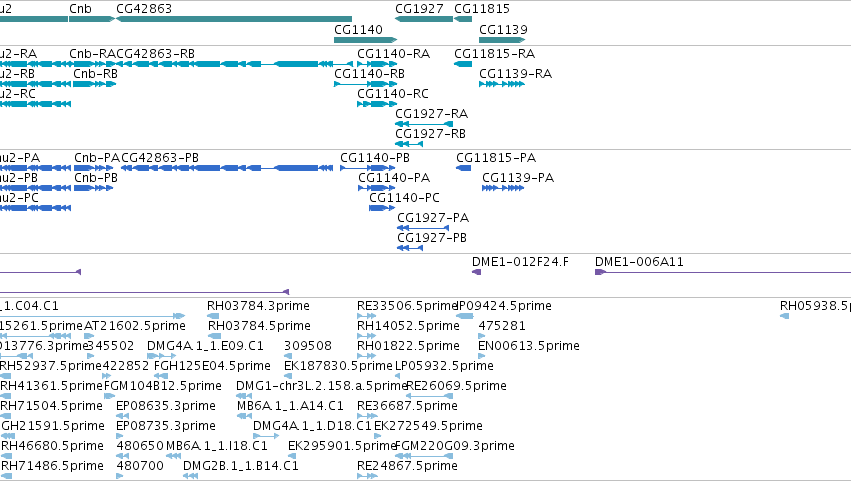Select the LP05932.5prime EST label
Screen dimensions: 851x481
tap(444, 366)
